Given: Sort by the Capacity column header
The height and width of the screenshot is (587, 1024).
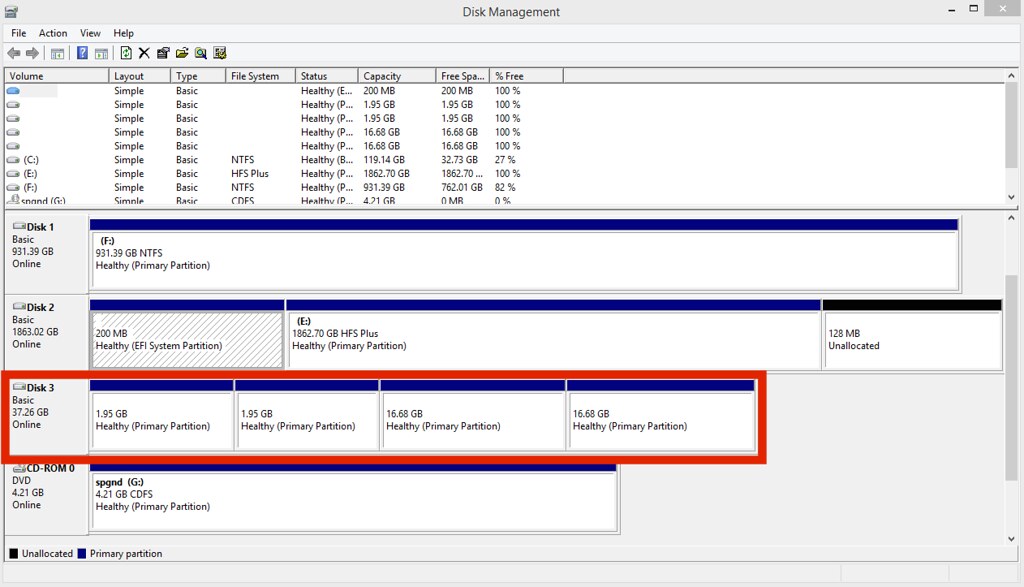Looking at the screenshot, I should (x=397, y=76).
